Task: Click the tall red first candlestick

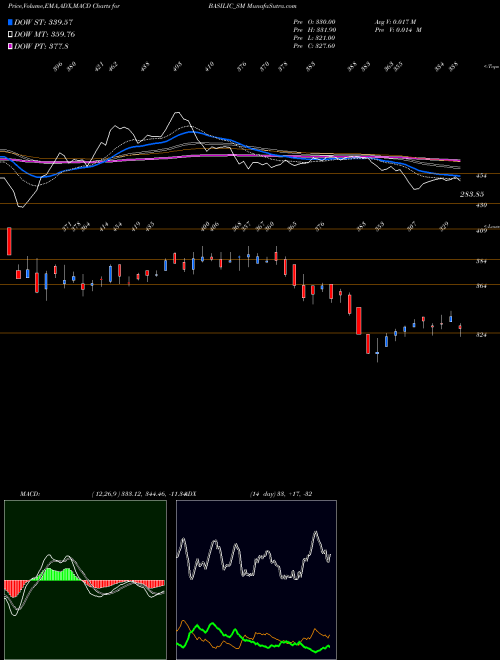Action: 9,242
